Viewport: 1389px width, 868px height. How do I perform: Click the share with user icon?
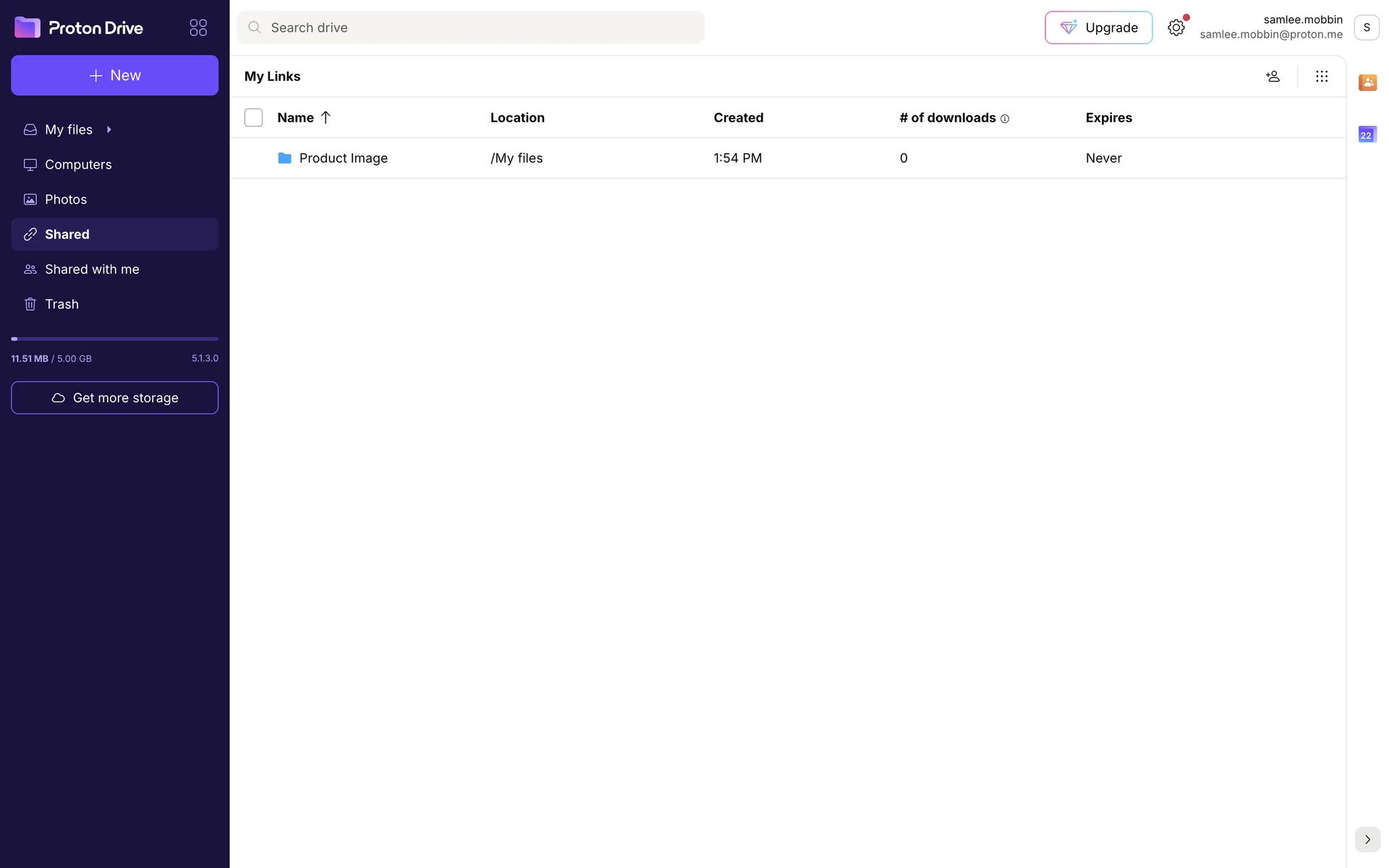(x=1273, y=76)
